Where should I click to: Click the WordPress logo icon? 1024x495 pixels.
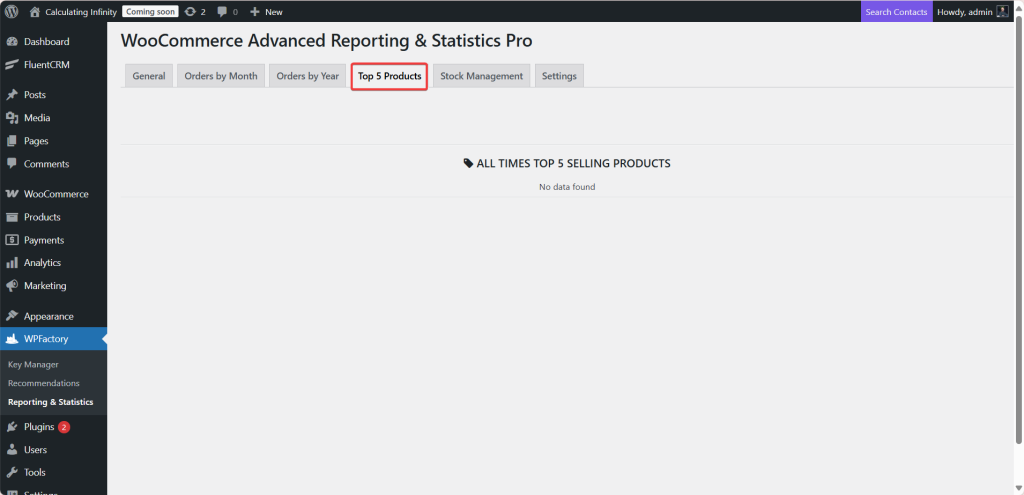point(12,12)
